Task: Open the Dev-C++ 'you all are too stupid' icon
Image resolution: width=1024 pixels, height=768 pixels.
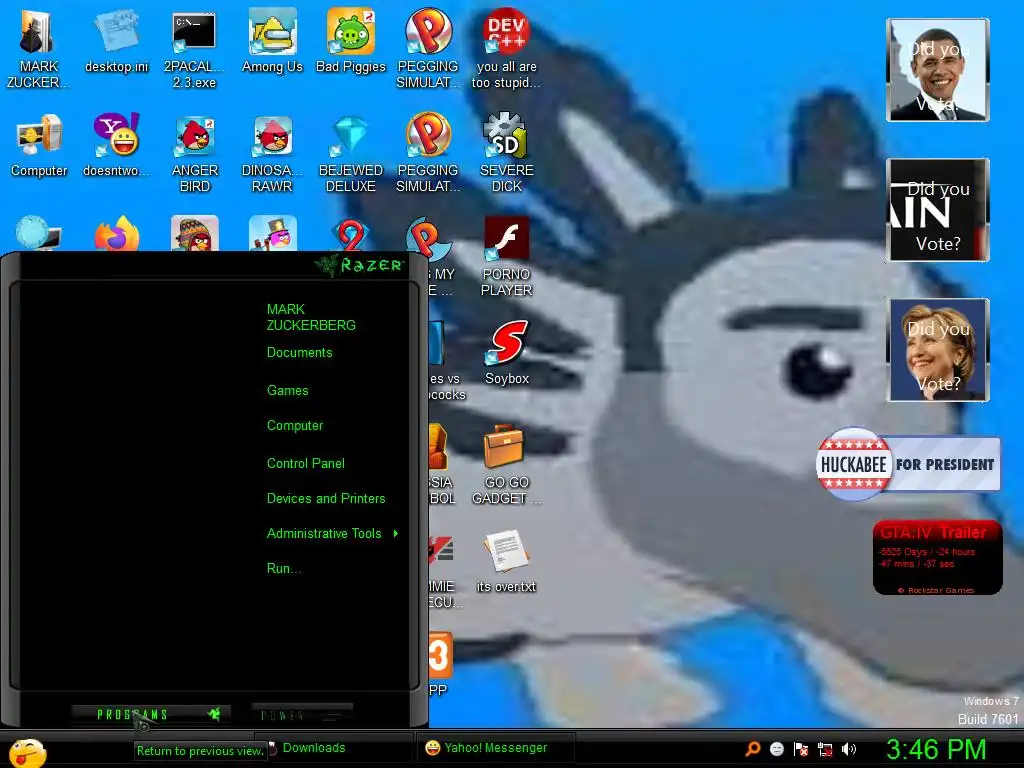Action: click(x=506, y=47)
